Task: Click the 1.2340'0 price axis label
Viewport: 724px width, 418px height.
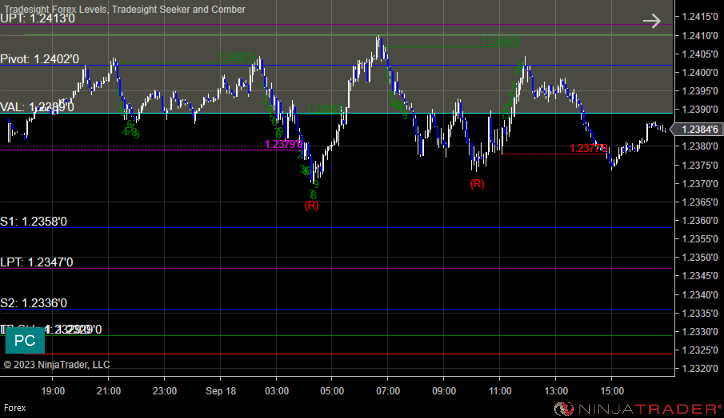Action: tap(700, 294)
